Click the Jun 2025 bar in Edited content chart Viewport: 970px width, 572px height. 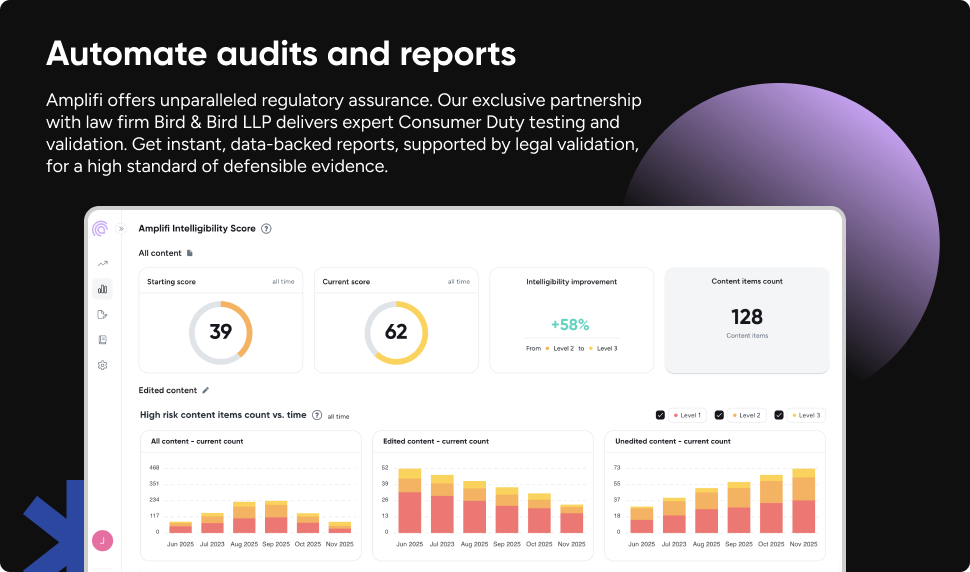point(410,500)
